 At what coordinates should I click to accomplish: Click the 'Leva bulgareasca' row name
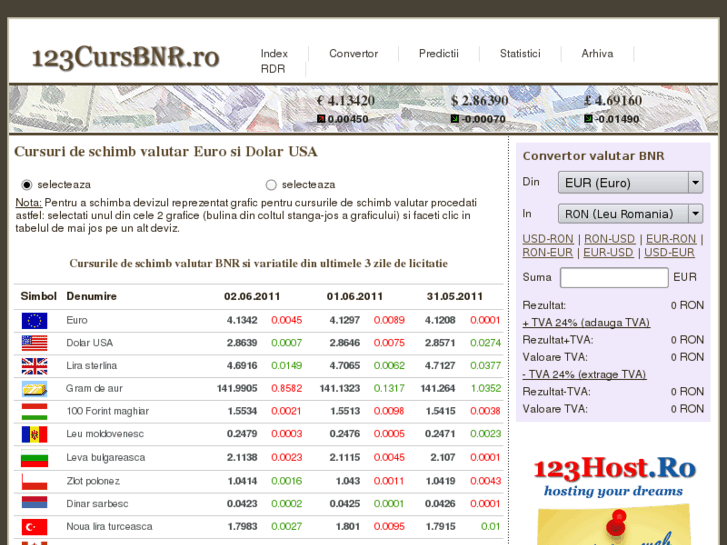point(106,458)
